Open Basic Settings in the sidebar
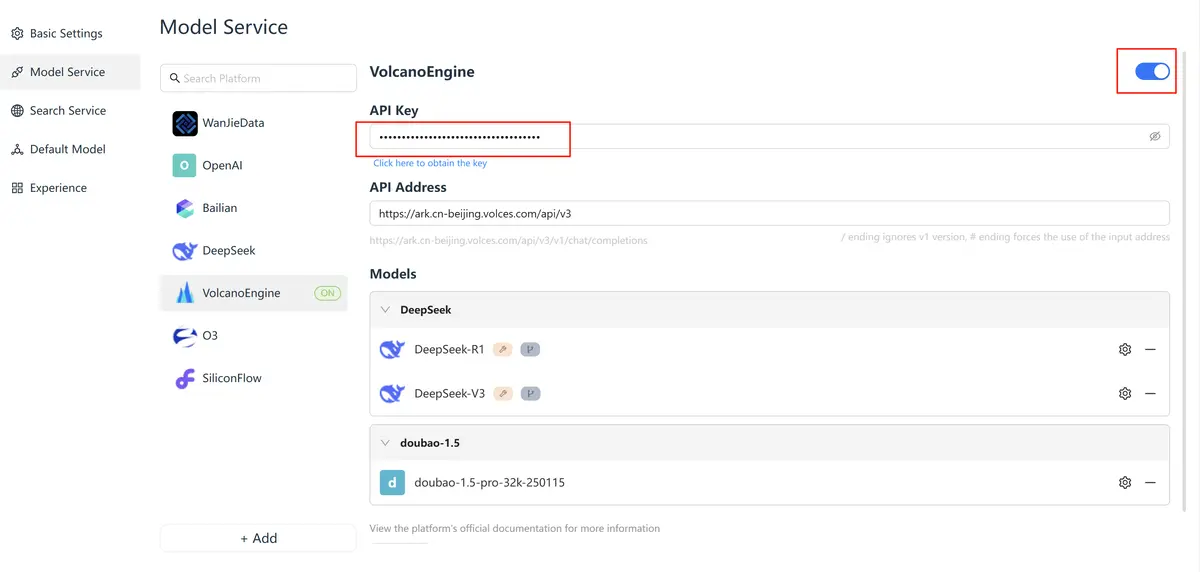1200x572 pixels. (x=66, y=34)
